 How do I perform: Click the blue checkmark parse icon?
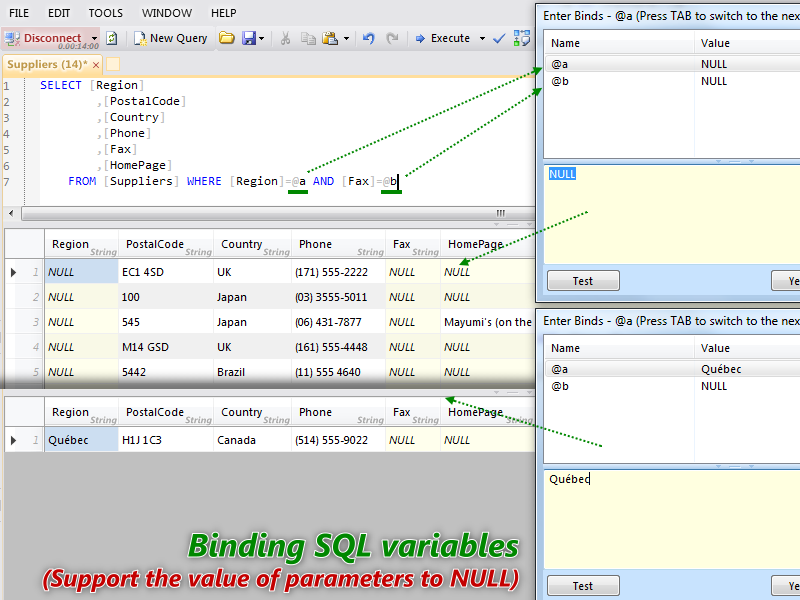(x=499, y=38)
